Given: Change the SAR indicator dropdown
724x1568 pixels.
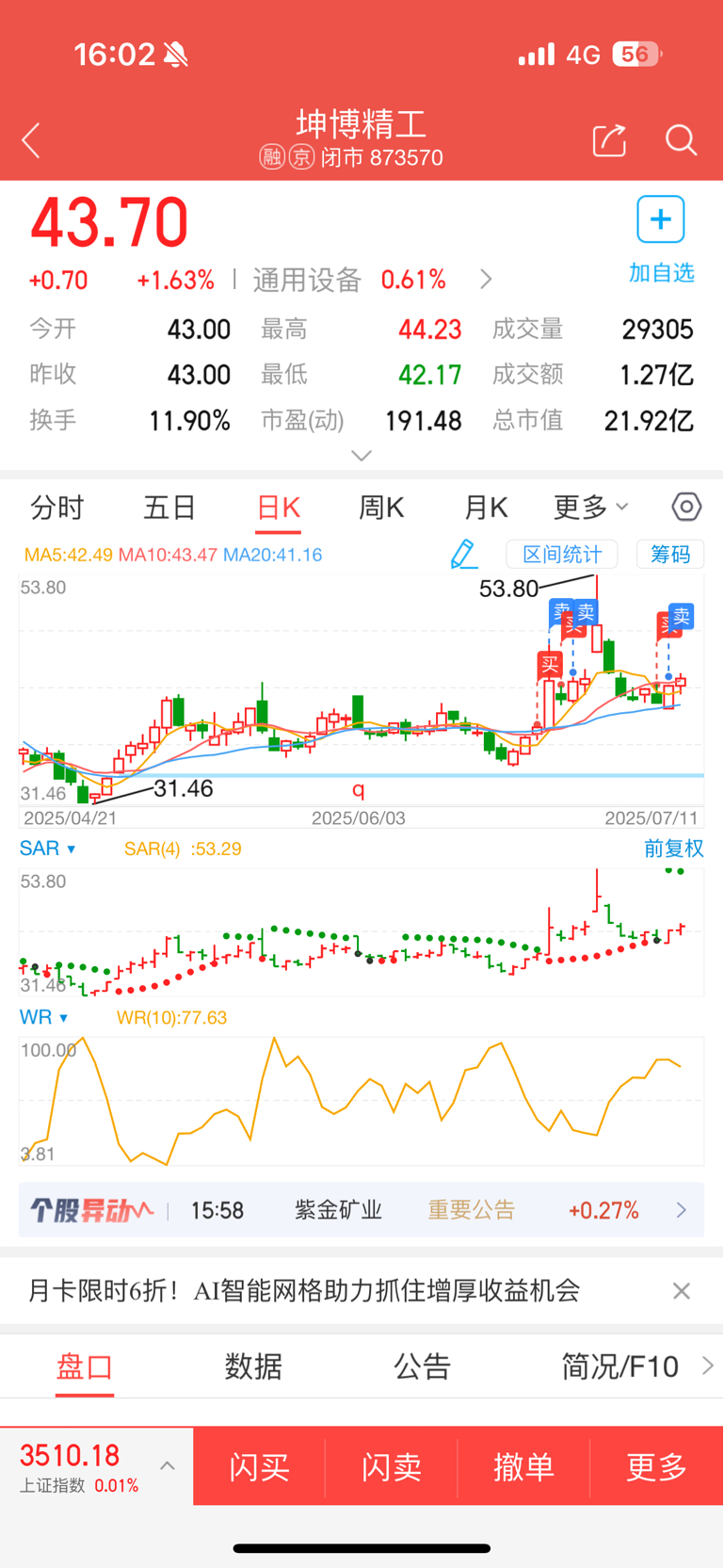Looking at the screenshot, I should tap(47, 849).
